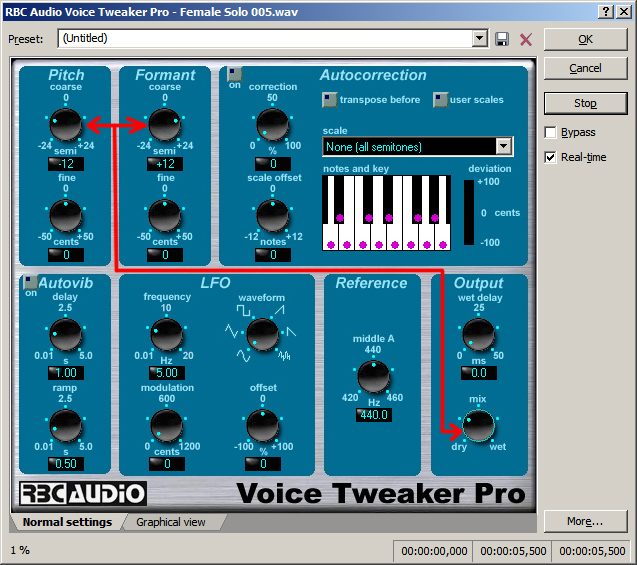637x565 pixels.
Task: Select the square waveform icon in LFO
Action: click(243, 311)
